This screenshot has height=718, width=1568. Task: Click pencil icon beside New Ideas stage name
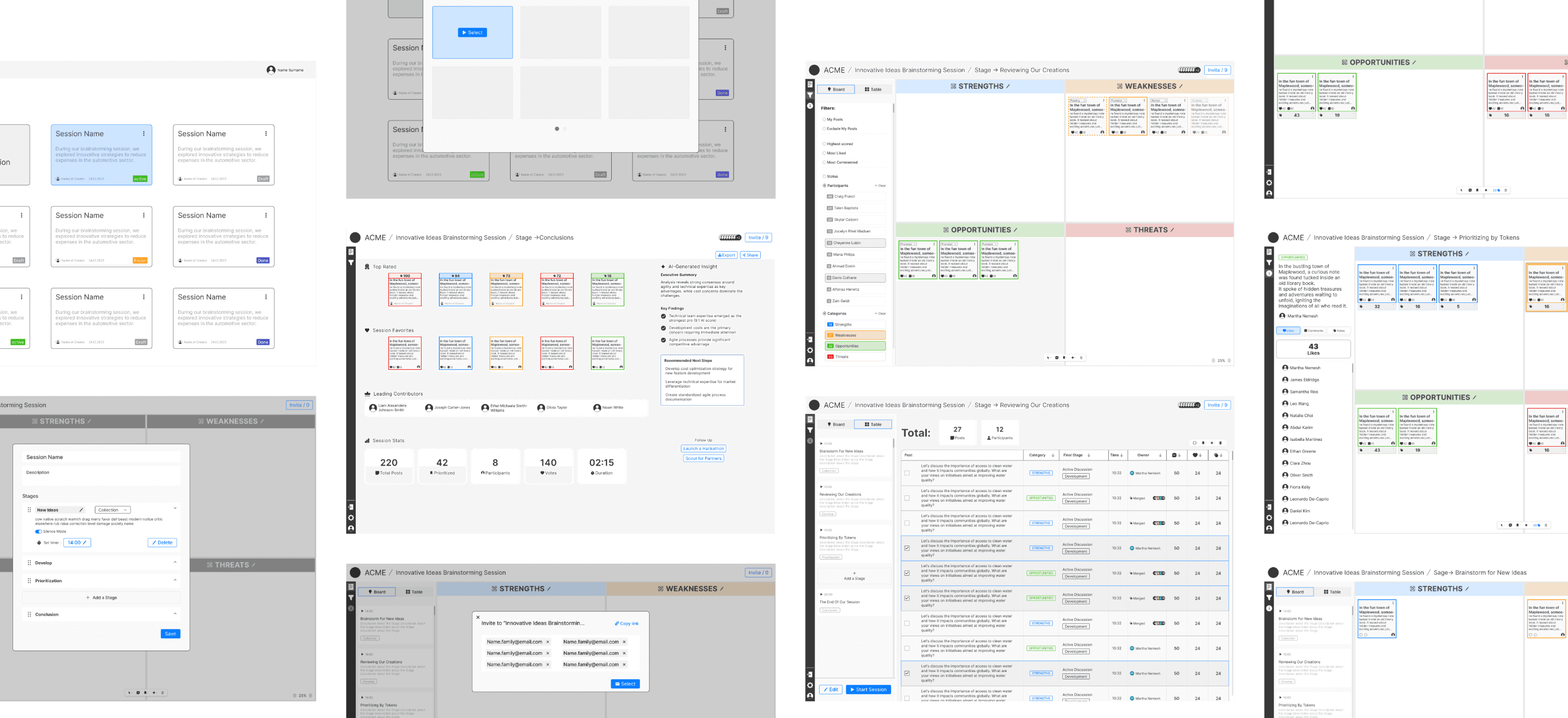tap(81, 510)
